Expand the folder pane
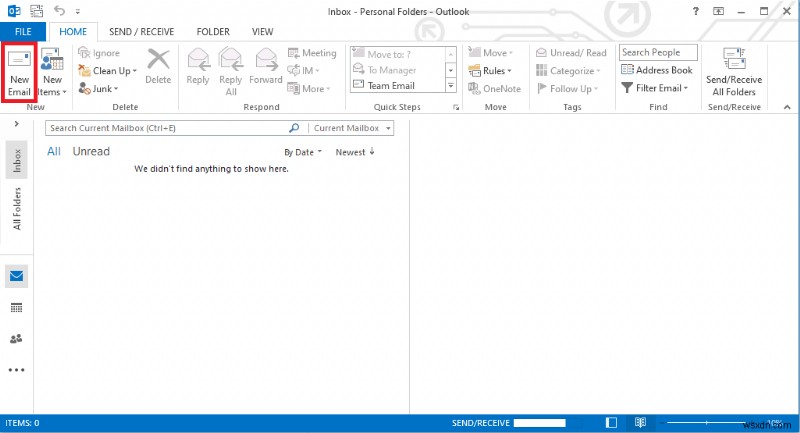Viewport: 800px width, 433px height. (x=16, y=124)
